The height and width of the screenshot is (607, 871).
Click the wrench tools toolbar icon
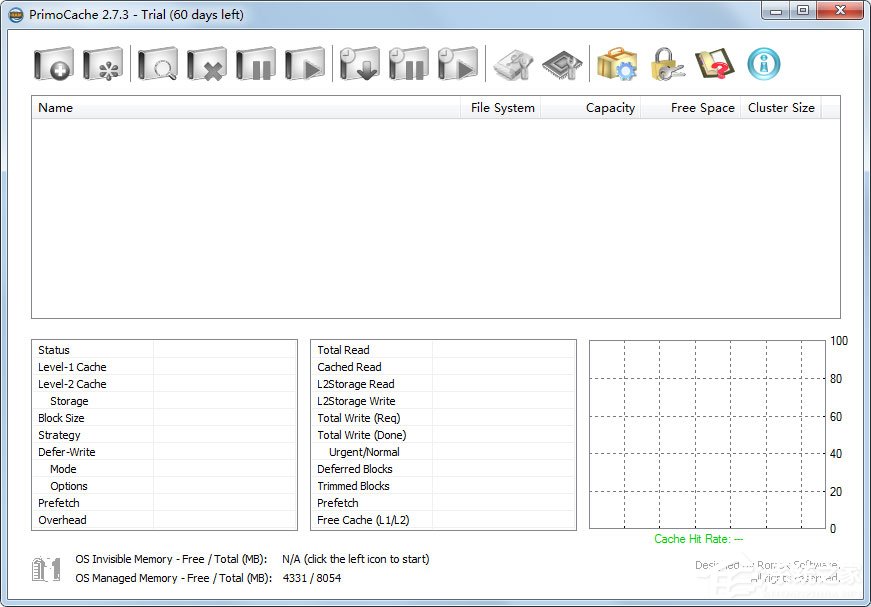tap(514, 65)
